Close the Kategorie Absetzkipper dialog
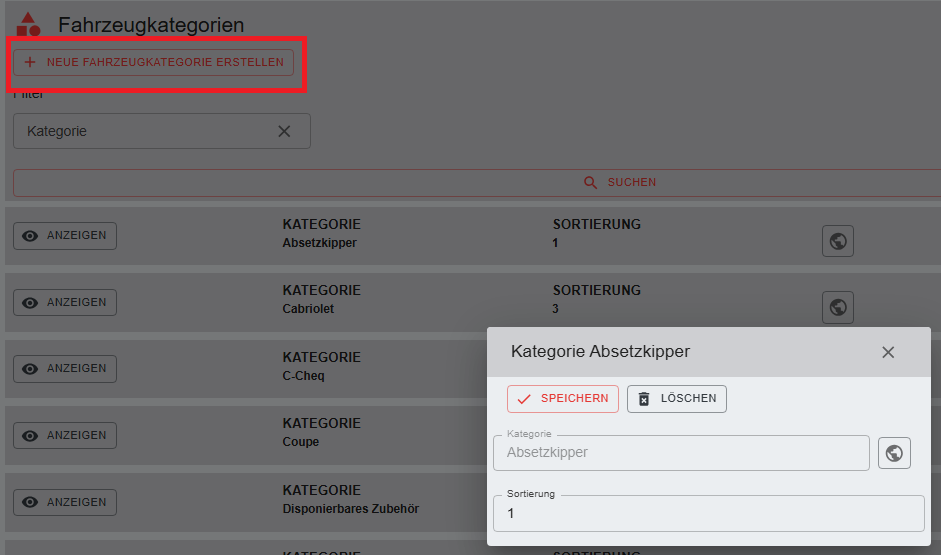 pos(888,352)
